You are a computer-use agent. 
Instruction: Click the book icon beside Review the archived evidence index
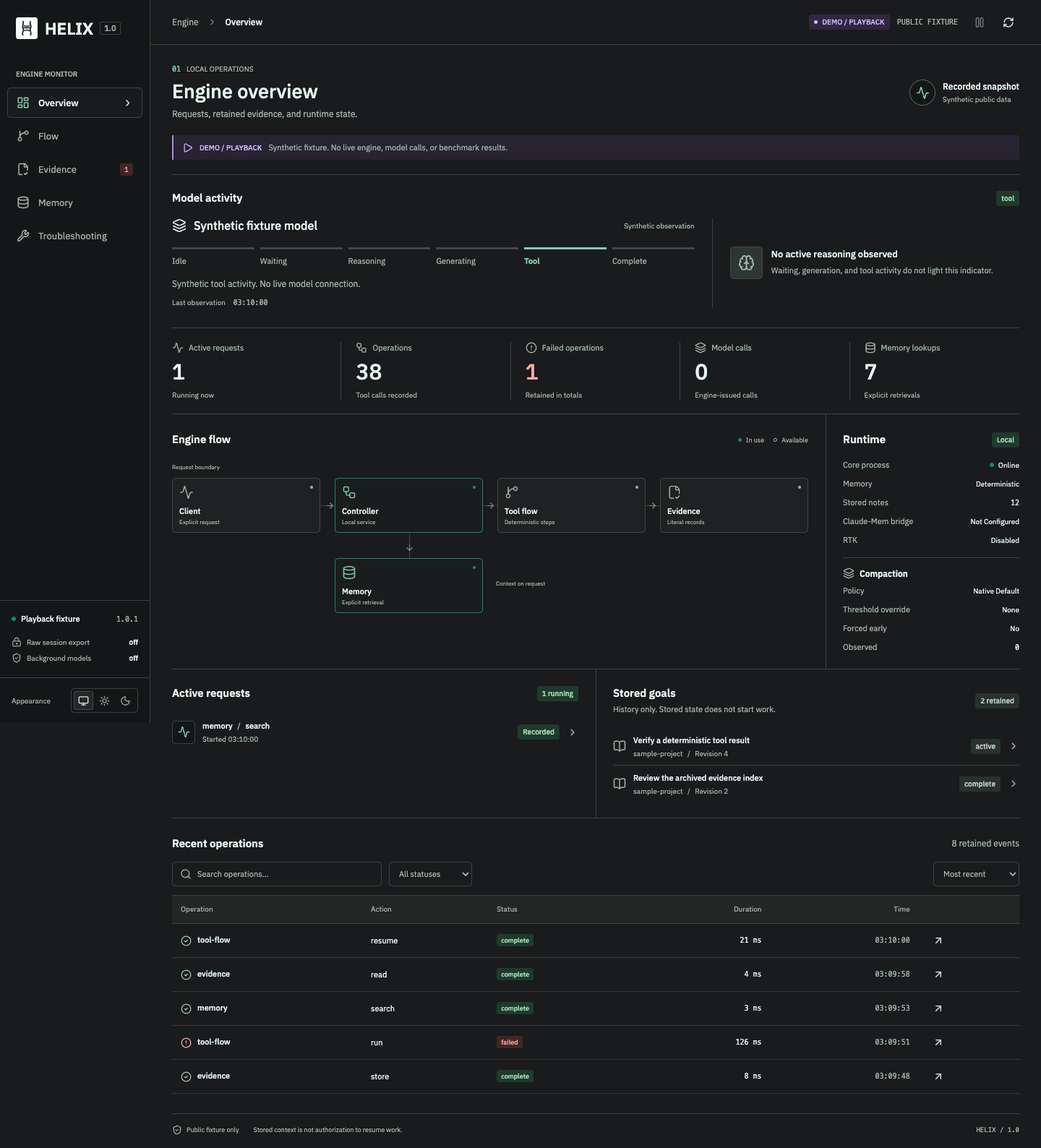click(620, 784)
